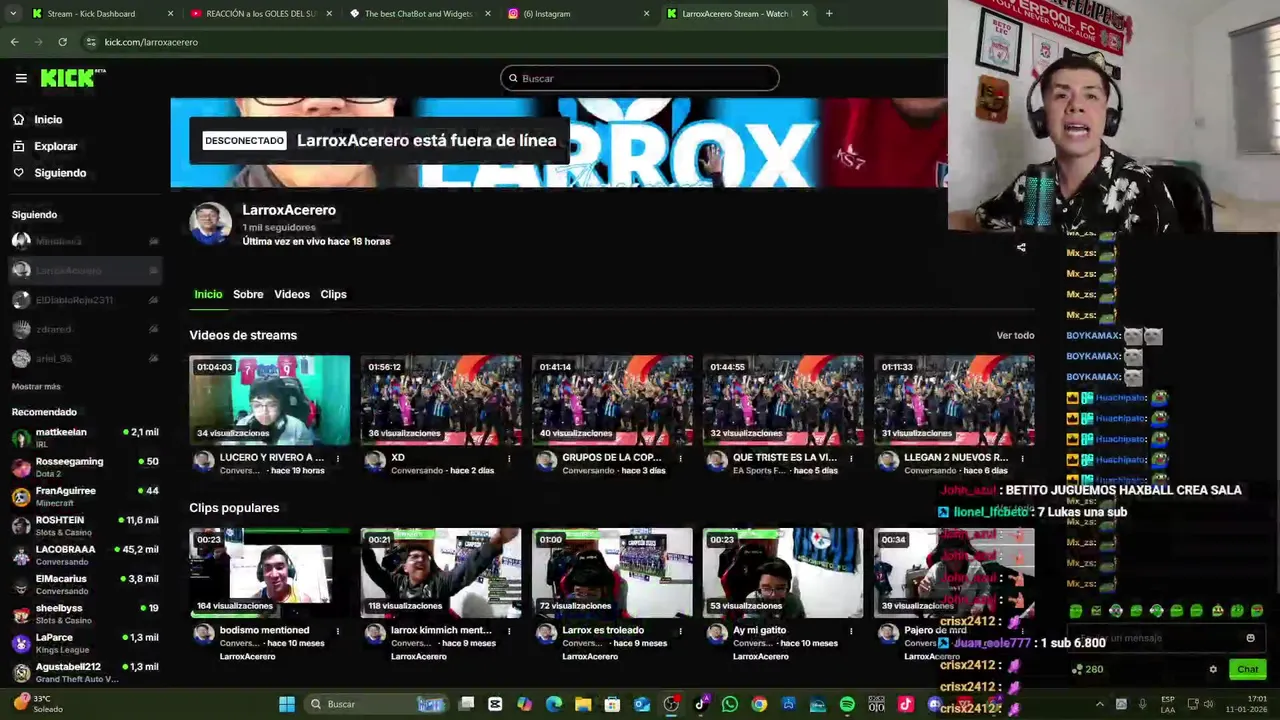Viewport: 1280px width, 720px height.
Task: Open options menu for Ay mi gatito clip
Action: point(851,632)
